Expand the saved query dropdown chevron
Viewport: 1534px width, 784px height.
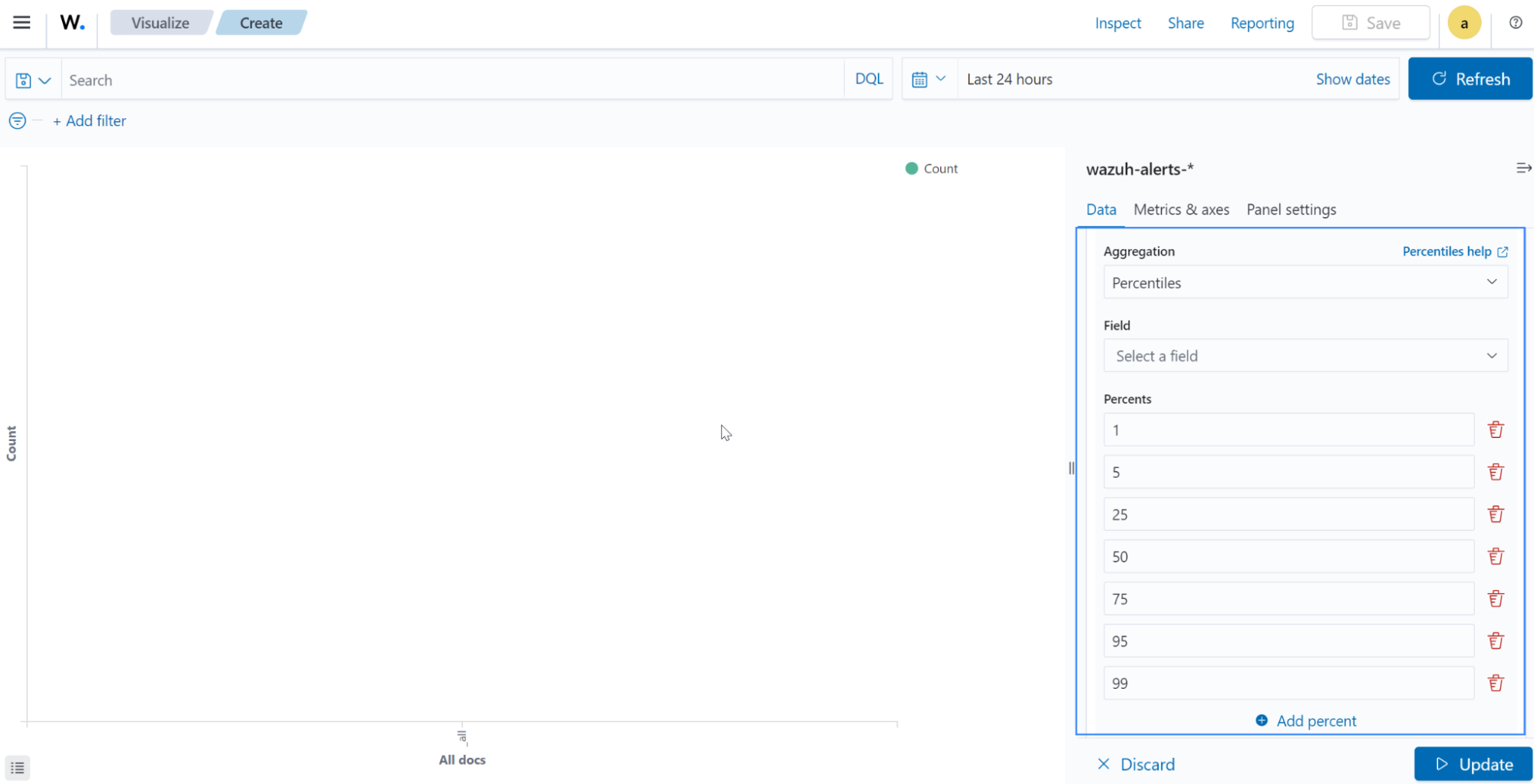[45, 79]
